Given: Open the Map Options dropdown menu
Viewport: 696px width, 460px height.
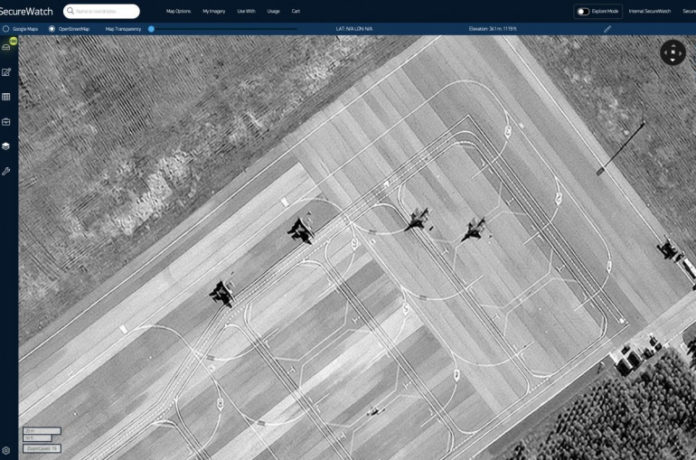Looking at the screenshot, I should (178, 11).
